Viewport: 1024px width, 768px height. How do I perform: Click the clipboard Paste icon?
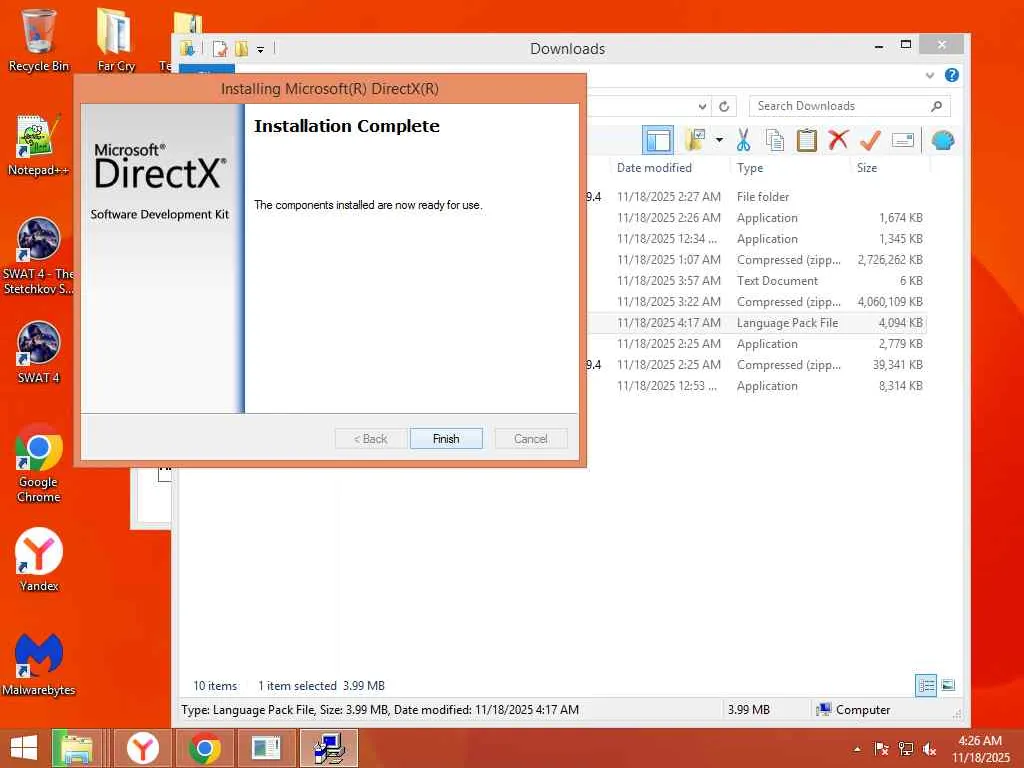point(807,140)
